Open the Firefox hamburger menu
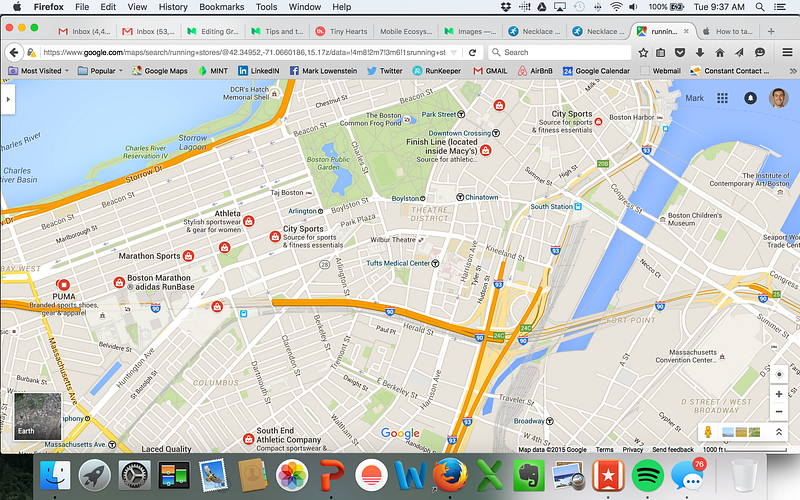Viewport: 800px width, 500px height. 787,52
